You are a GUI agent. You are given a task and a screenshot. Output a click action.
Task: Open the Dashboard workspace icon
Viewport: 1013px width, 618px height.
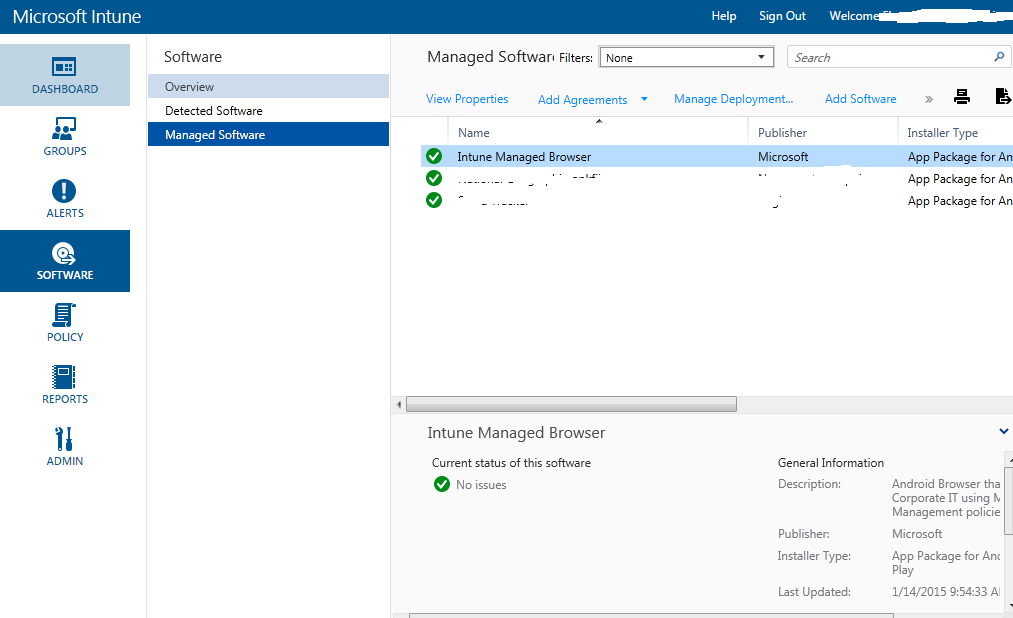tap(65, 75)
